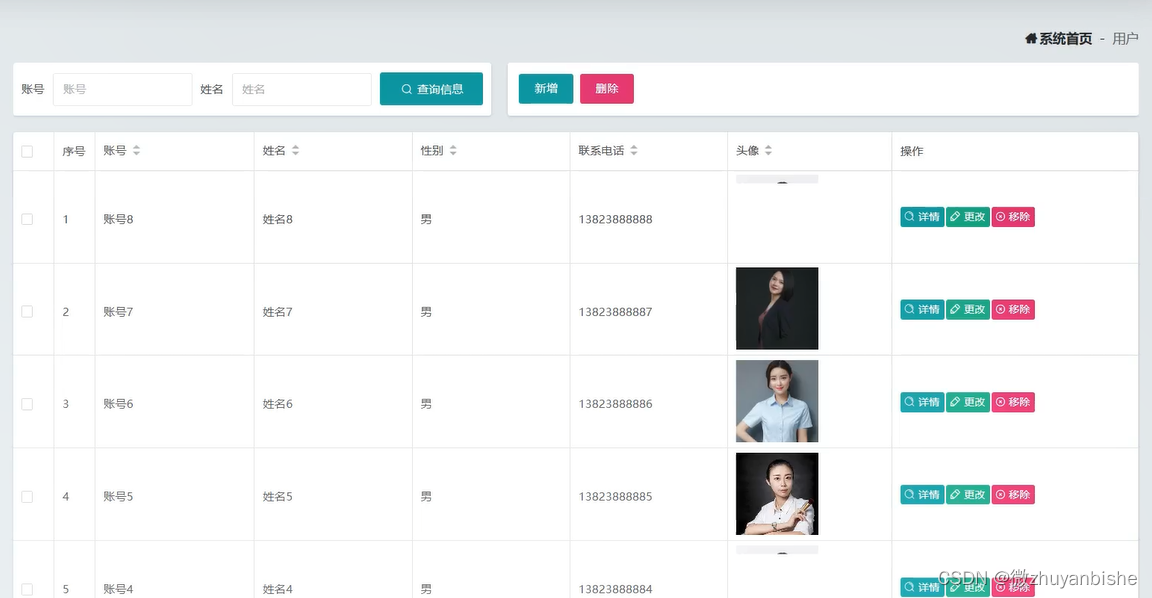Click the 序号 column header
Viewport: 1152px width, 598px height.
click(x=73, y=151)
